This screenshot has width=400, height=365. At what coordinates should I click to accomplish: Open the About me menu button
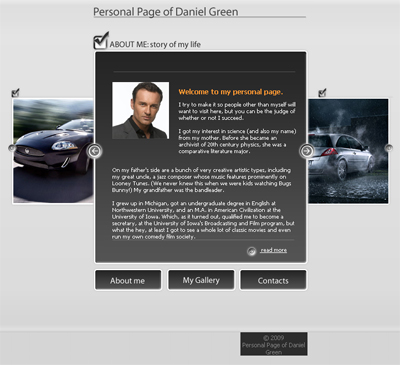coord(128,280)
